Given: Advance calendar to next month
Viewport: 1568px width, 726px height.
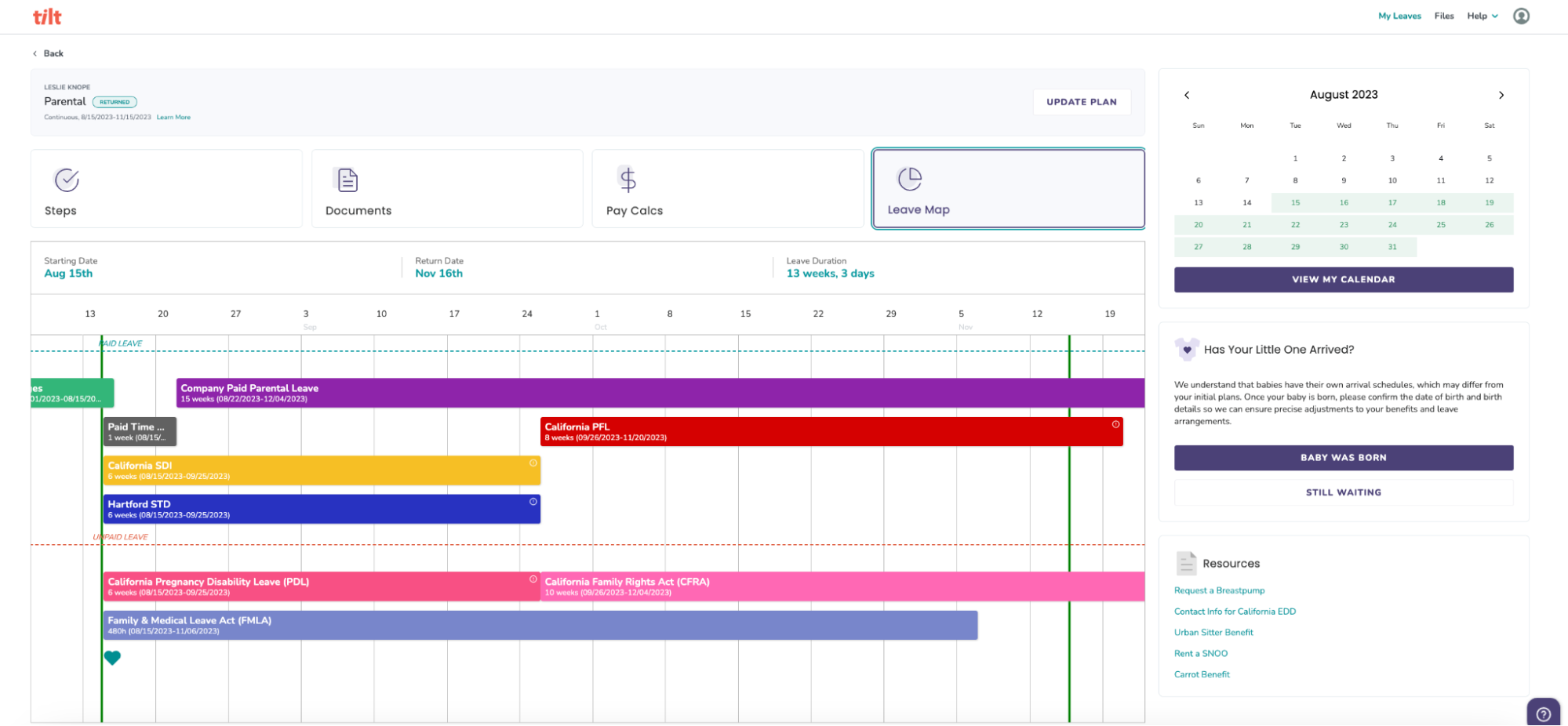Looking at the screenshot, I should coord(1501,94).
